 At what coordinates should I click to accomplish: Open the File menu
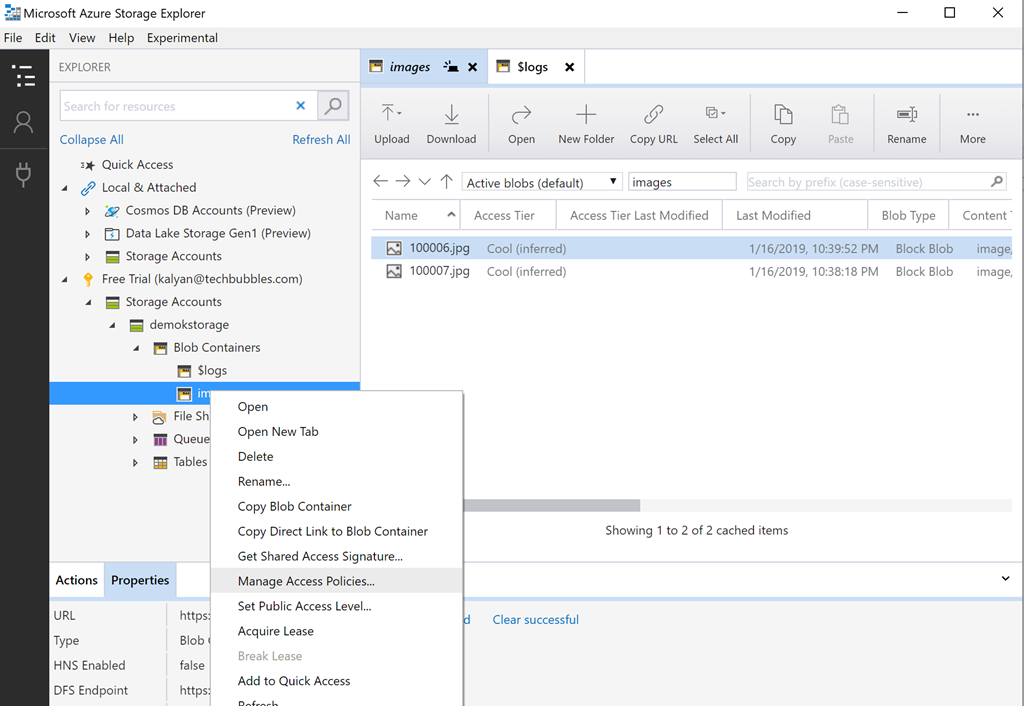13,38
